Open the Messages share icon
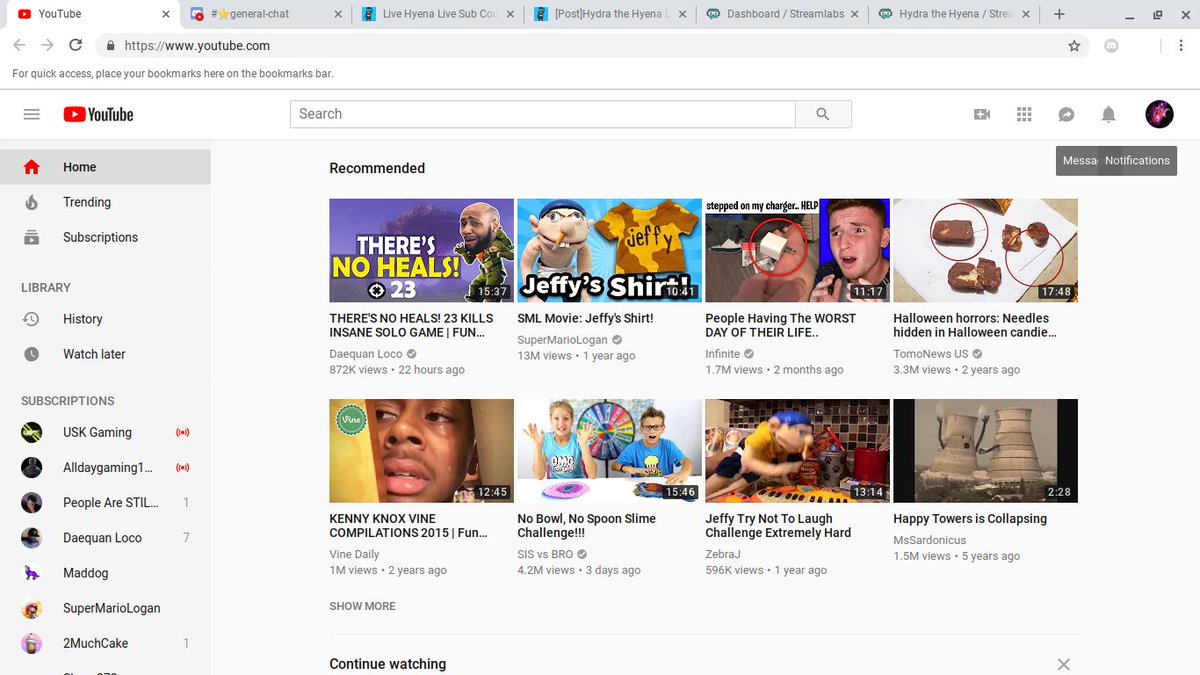 (x=1066, y=115)
